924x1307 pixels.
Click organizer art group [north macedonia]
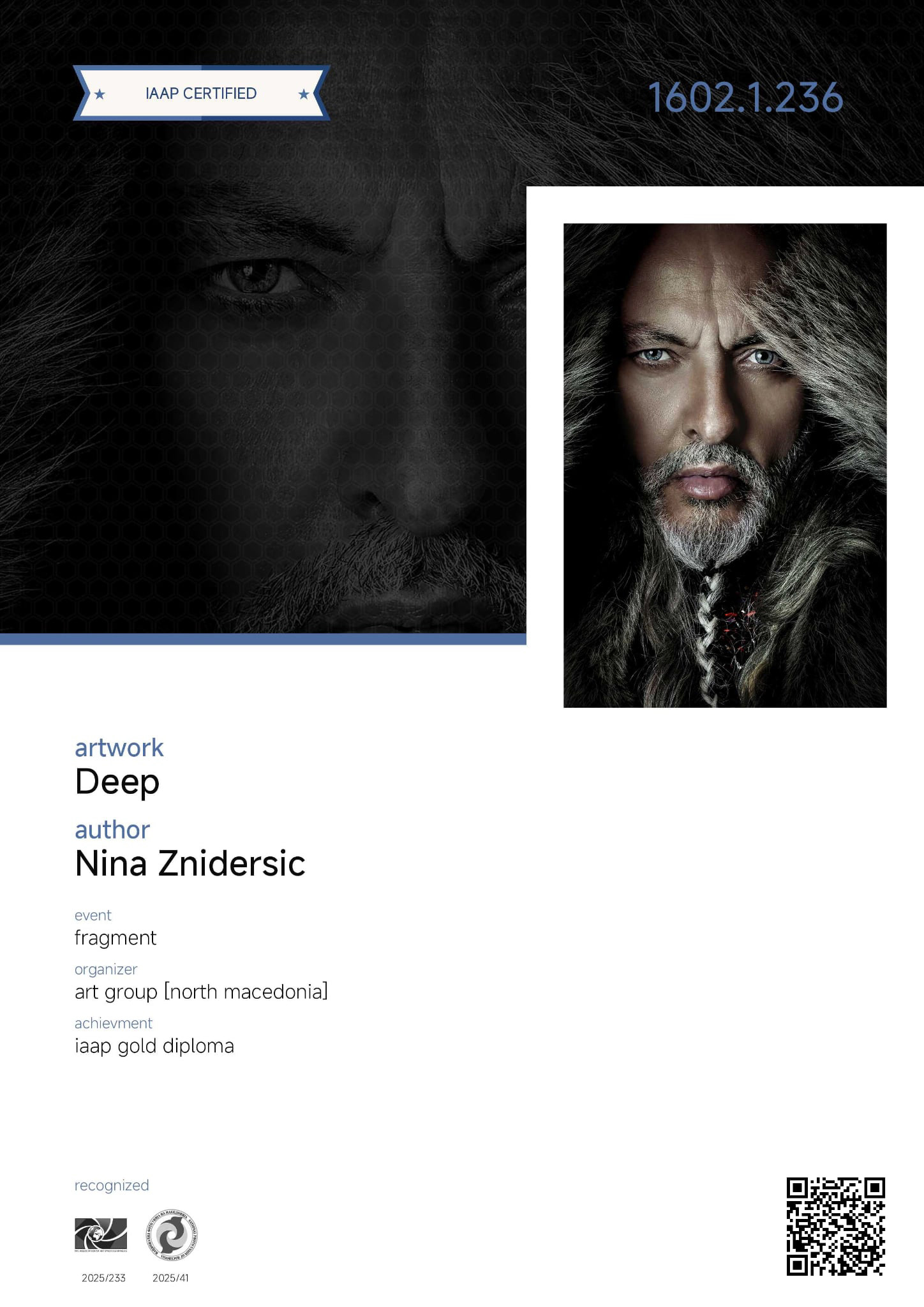tap(201, 992)
